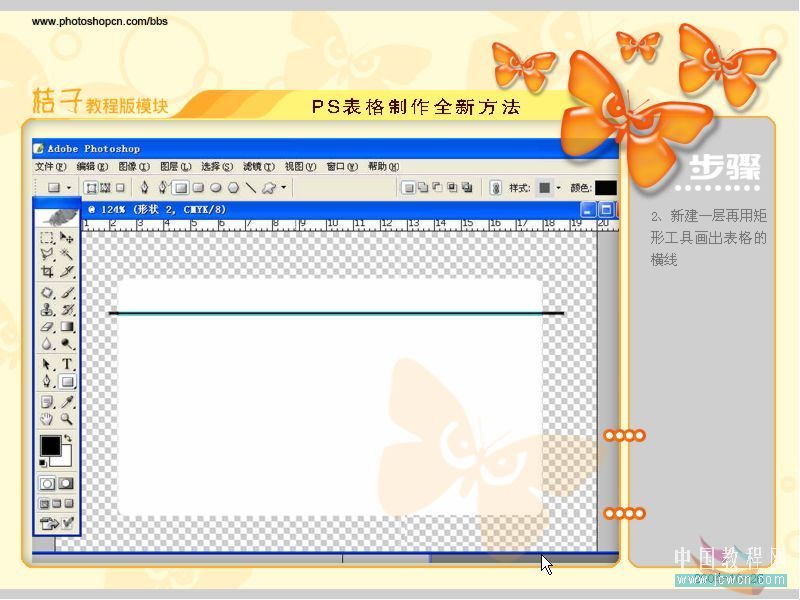Viewport: 800px width, 600px height.
Task: Click Create New Shape Layer button
Action: (x=408, y=188)
